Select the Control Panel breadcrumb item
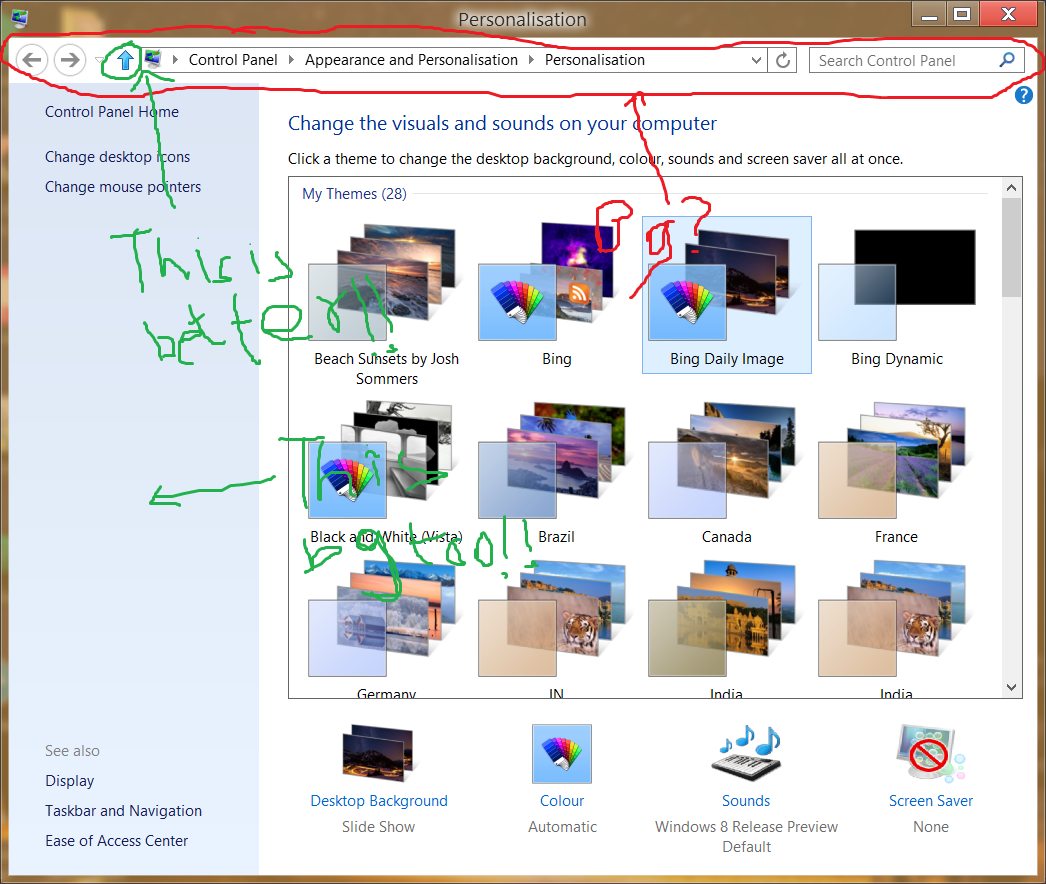Image resolution: width=1046 pixels, height=884 pixels. [233, 60]
